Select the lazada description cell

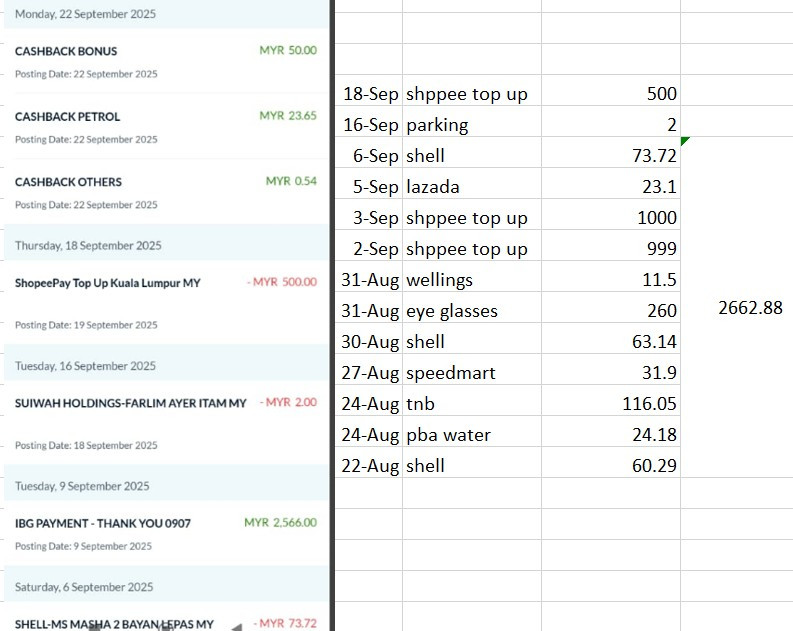tap(472, 184)
